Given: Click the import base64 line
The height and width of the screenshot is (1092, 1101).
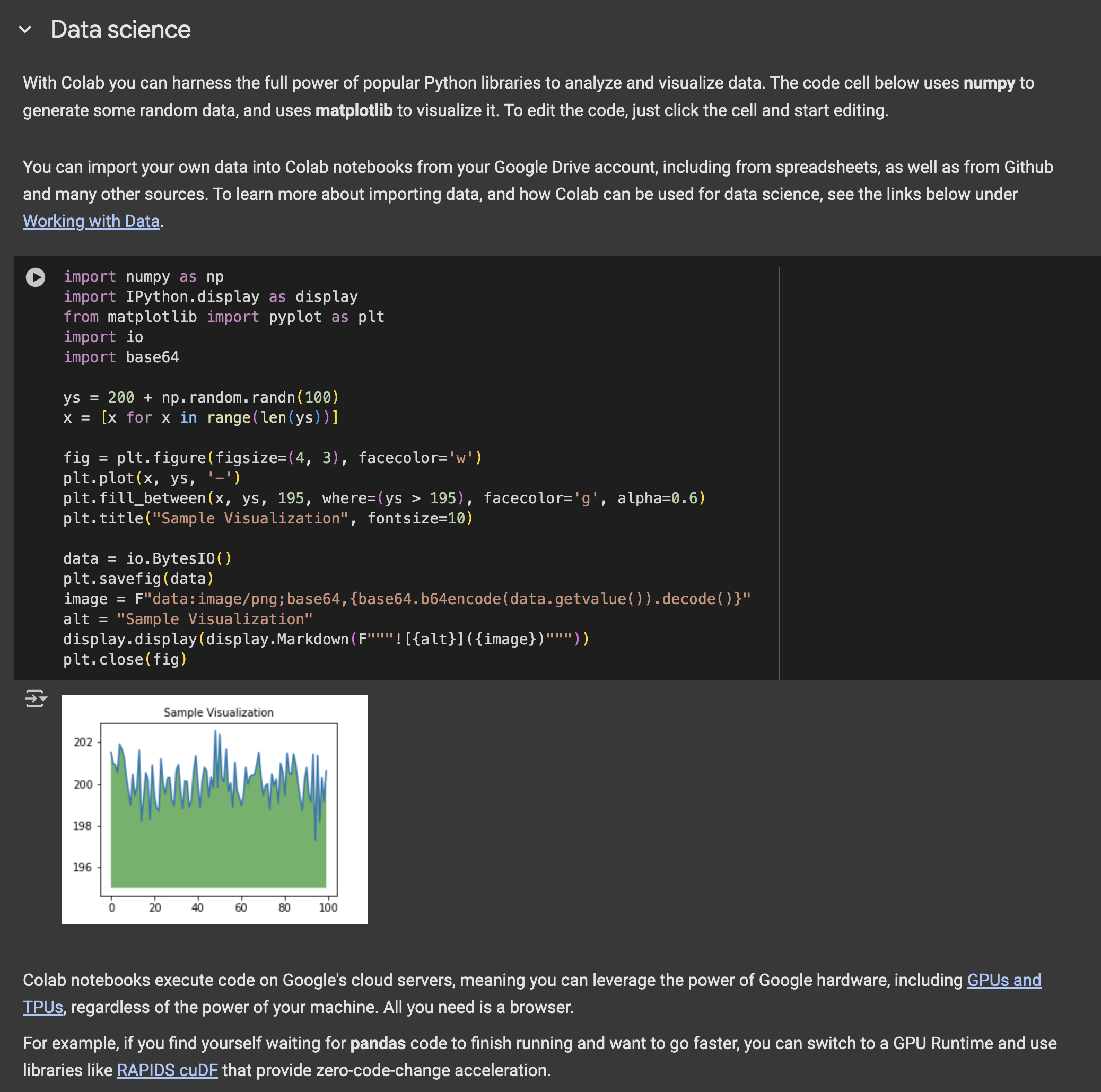Looking at the screenshot, I should [x=121, y=357].
